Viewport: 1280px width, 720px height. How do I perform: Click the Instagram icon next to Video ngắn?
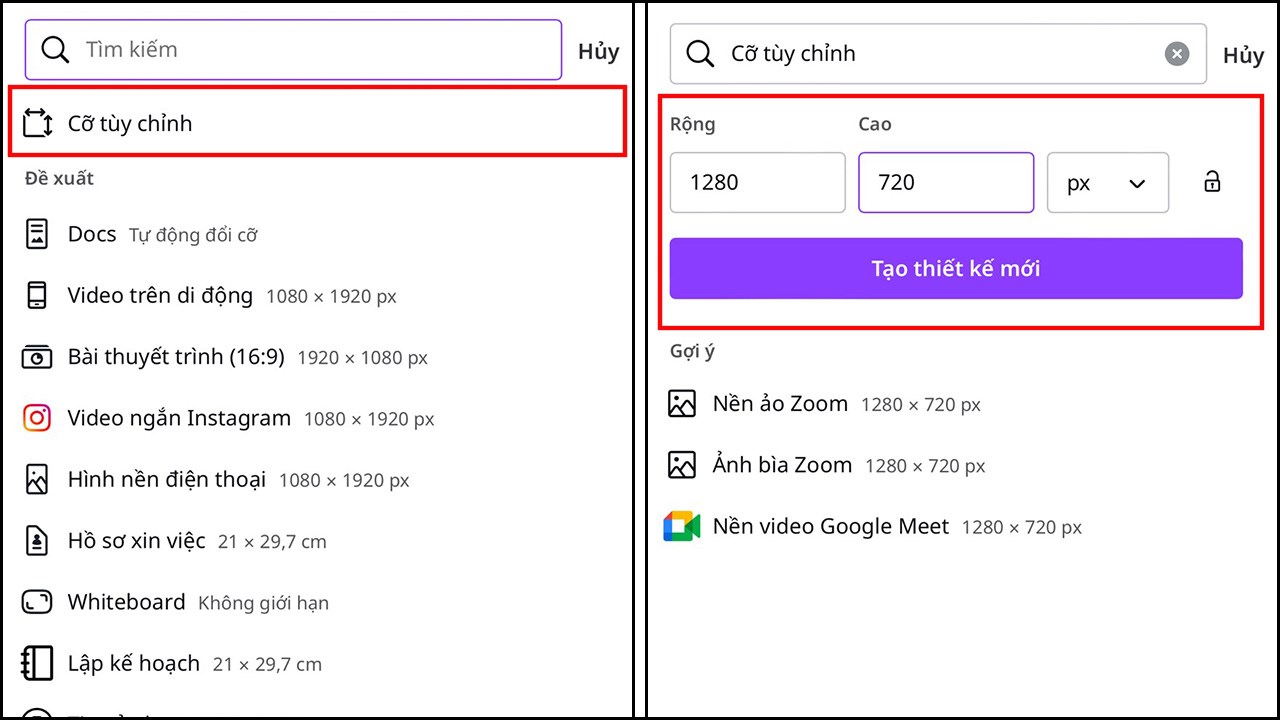pos(37,418)
